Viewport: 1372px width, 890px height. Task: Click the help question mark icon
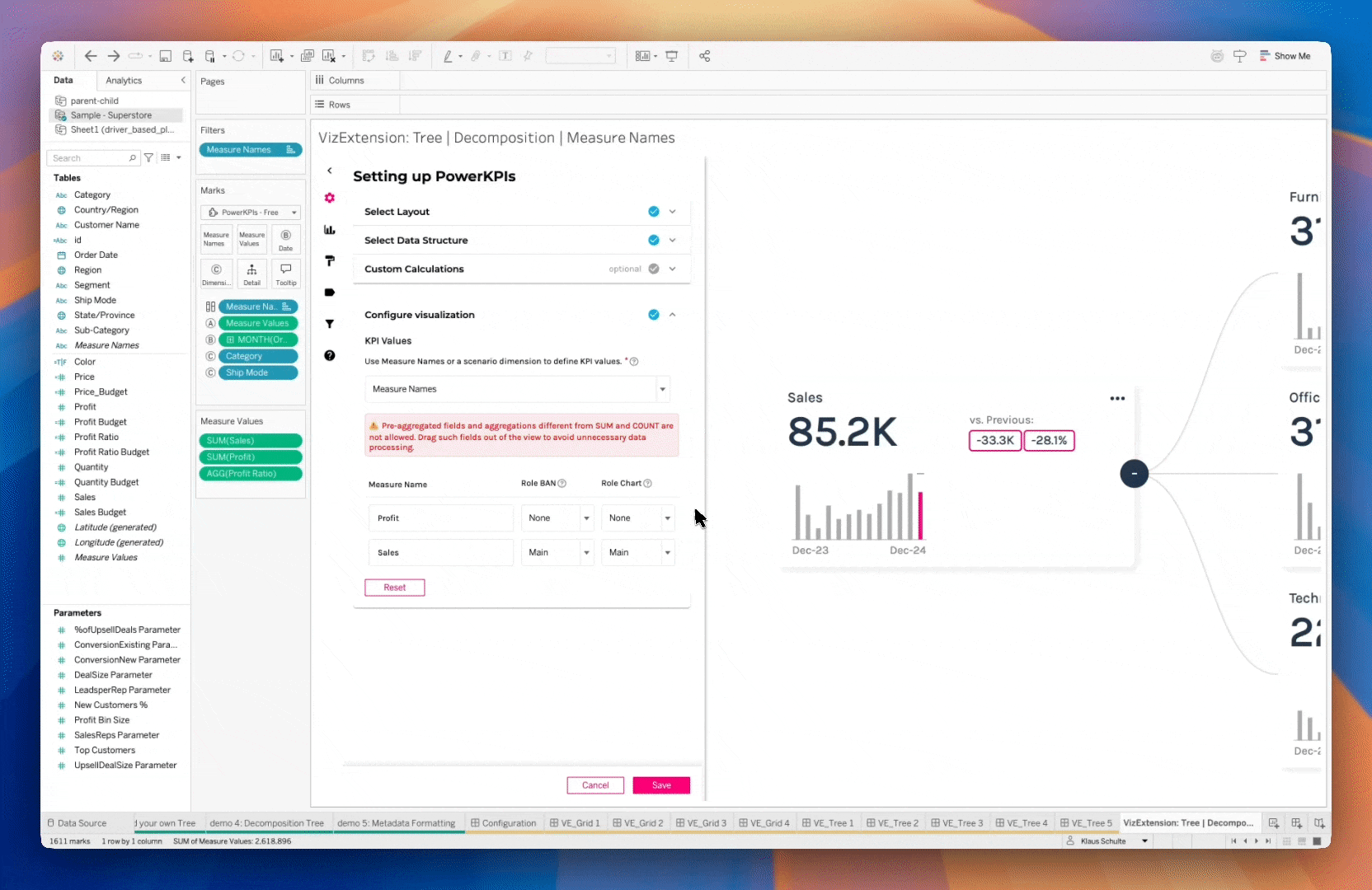coord(330,355)
